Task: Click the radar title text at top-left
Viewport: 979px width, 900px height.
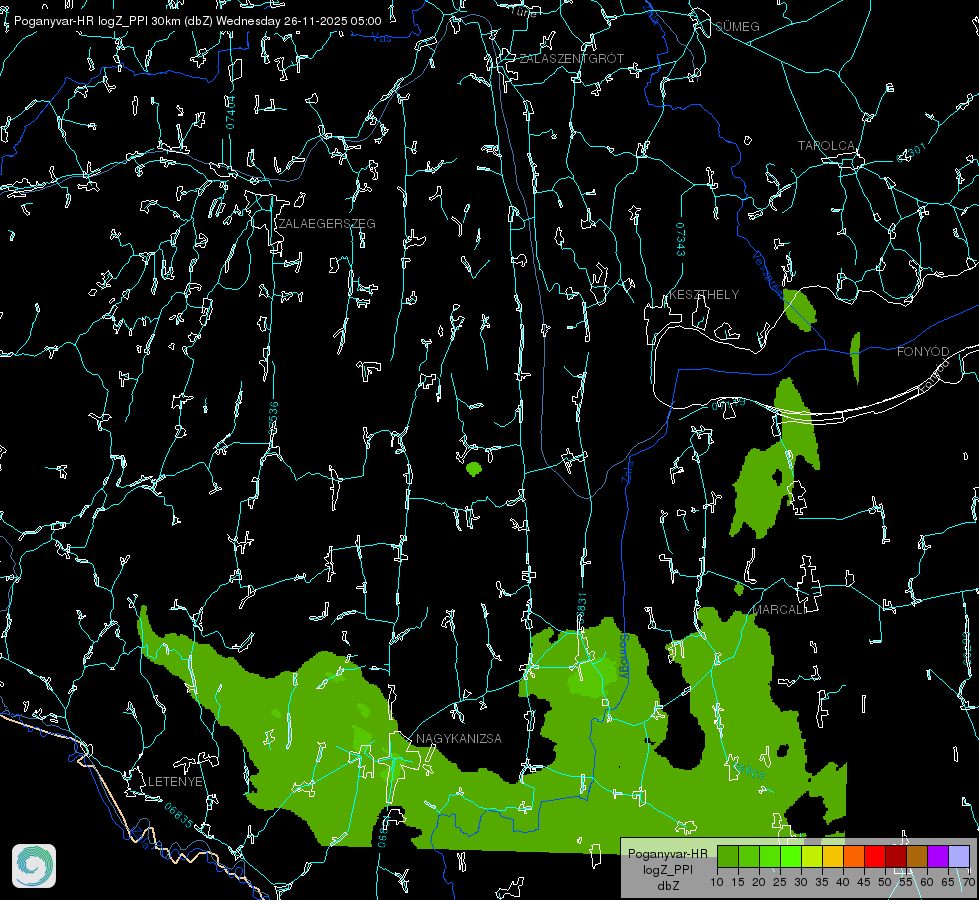Action: point(197,21)
